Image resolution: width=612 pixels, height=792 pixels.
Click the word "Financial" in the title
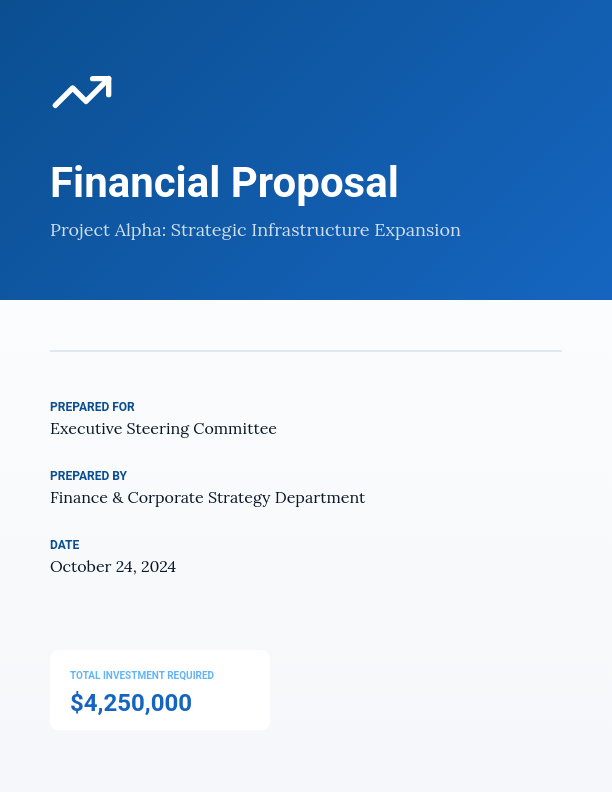135,183
